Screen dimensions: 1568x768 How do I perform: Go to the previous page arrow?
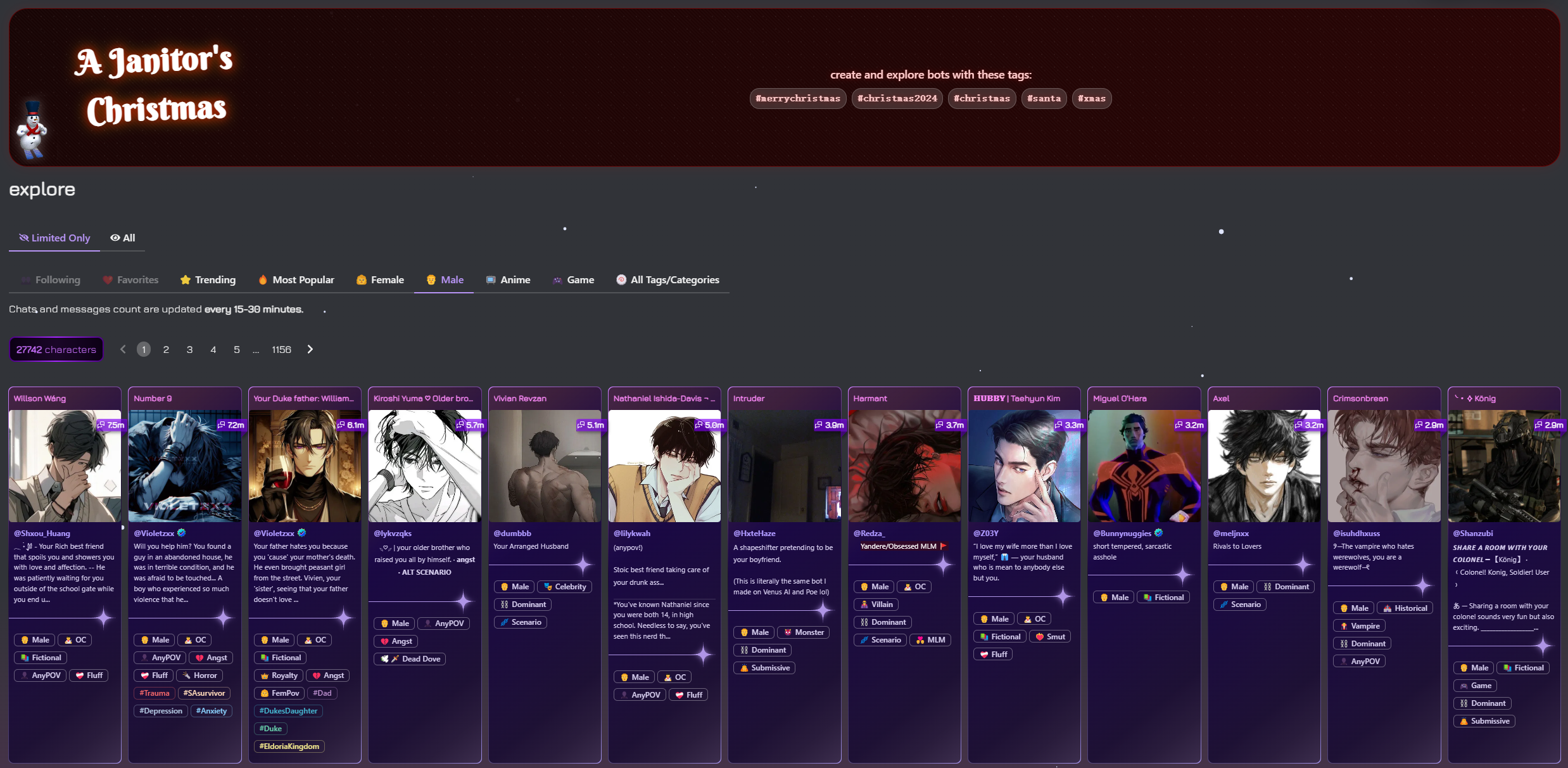click(123, 349)
